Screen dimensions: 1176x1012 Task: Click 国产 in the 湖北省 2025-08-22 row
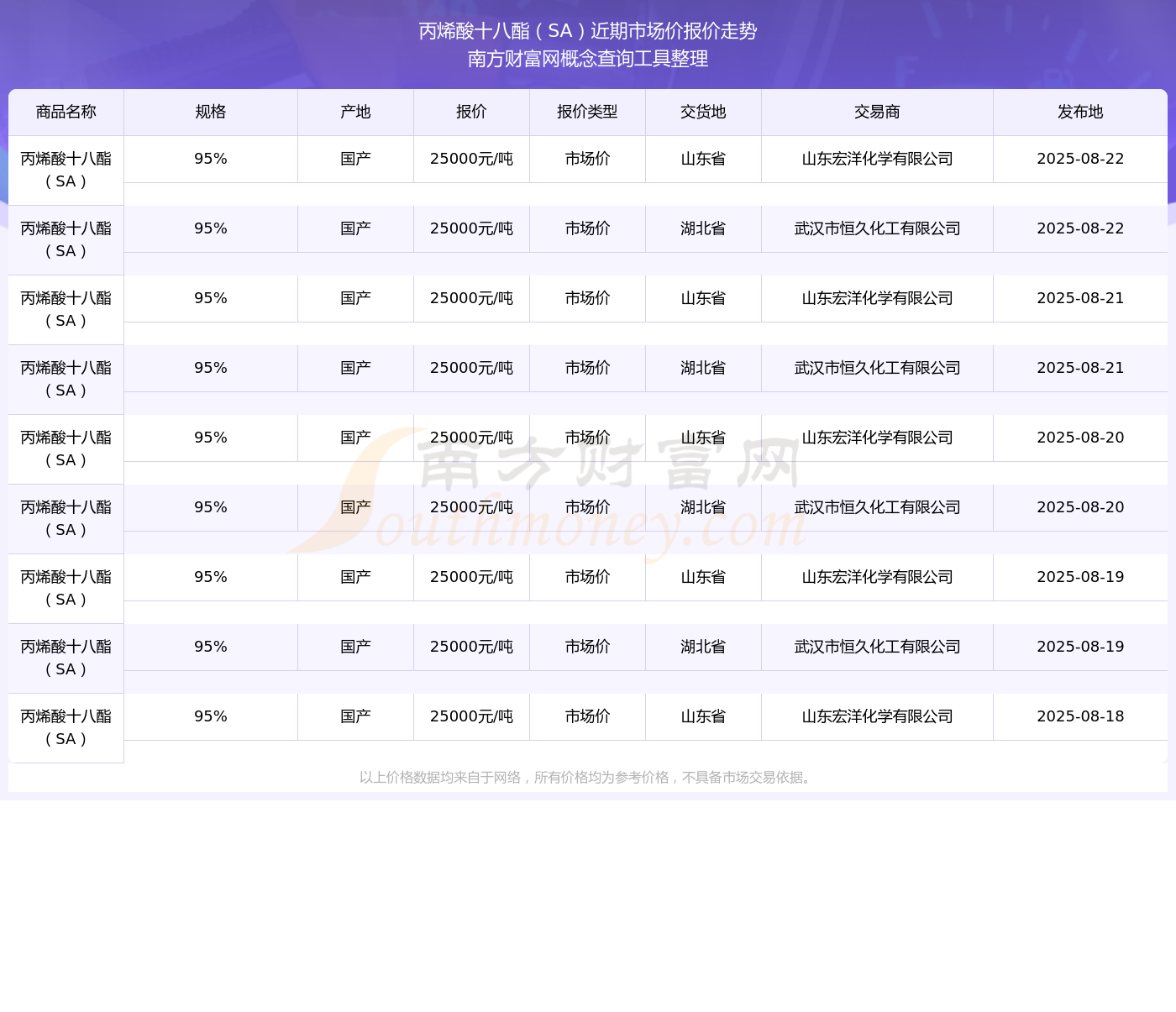coord(356,228)
